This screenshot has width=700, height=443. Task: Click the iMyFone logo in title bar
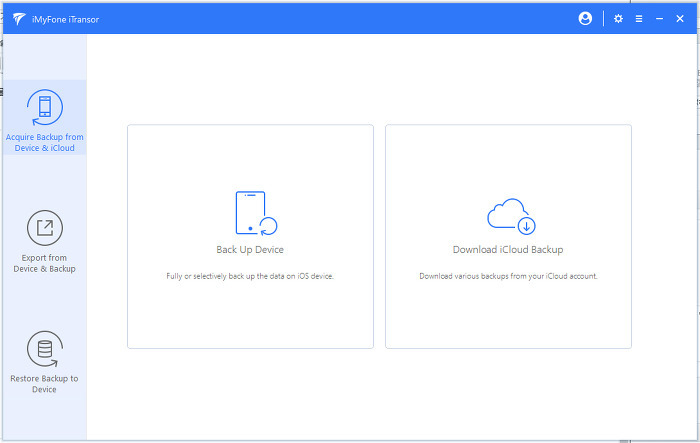(x=19, y=19)
